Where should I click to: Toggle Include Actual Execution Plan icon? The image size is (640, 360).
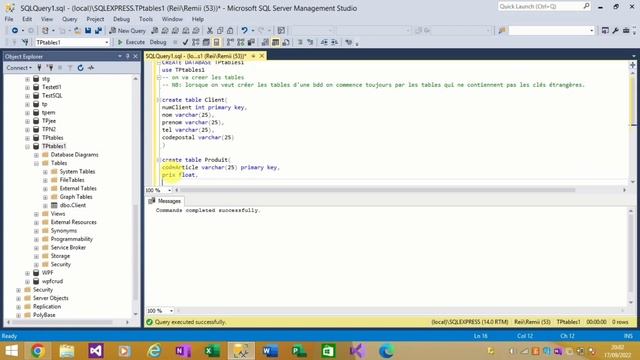tap(230, 42)
